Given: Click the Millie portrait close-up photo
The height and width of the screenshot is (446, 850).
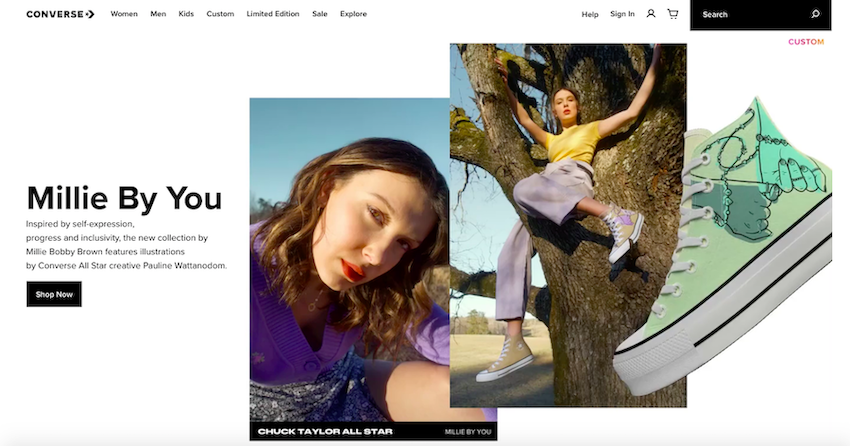Looking at the screenshot, I should click(350, 260).
